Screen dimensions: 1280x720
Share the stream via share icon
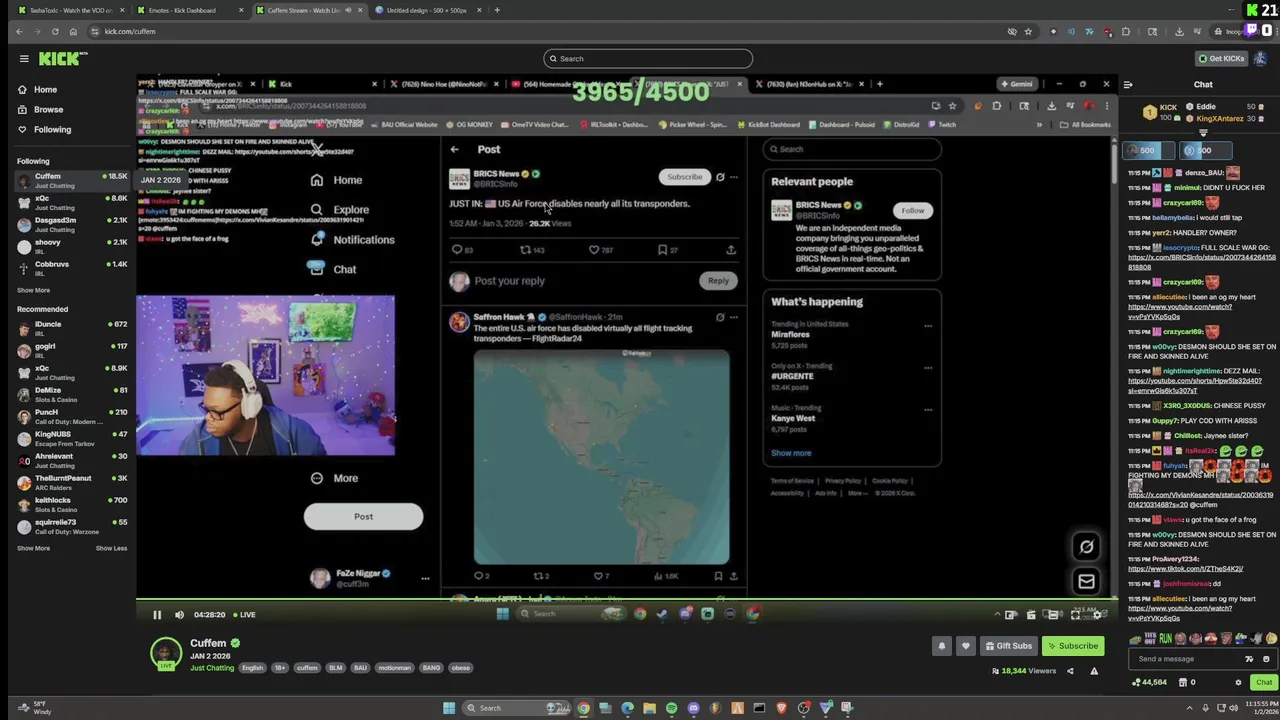[1070, 671]
